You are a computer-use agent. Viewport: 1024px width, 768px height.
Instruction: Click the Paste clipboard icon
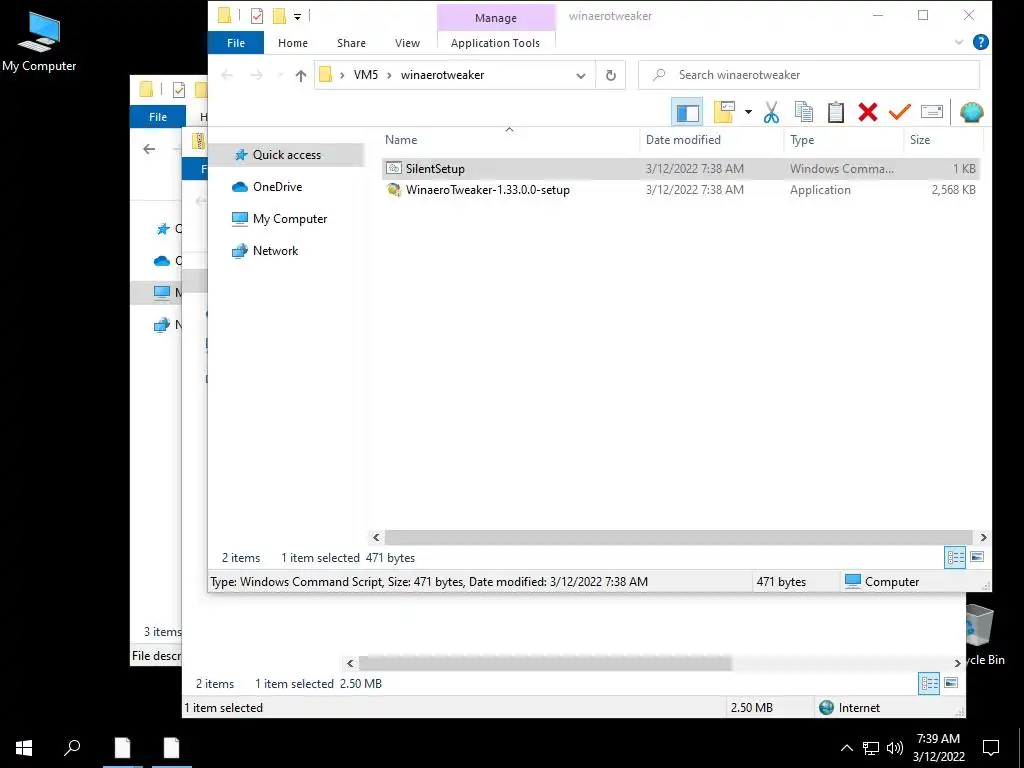(836, 112)
